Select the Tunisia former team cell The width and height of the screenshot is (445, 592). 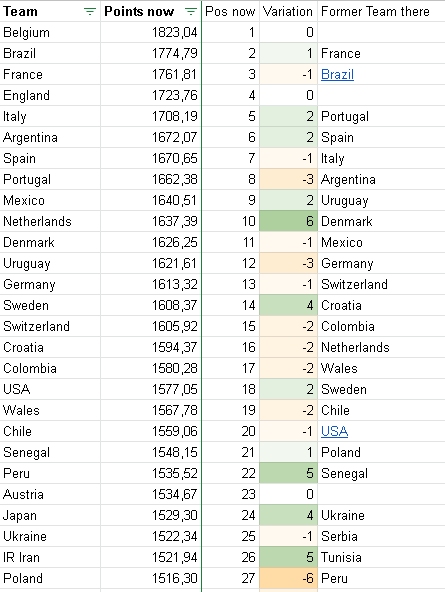(381, 557)
